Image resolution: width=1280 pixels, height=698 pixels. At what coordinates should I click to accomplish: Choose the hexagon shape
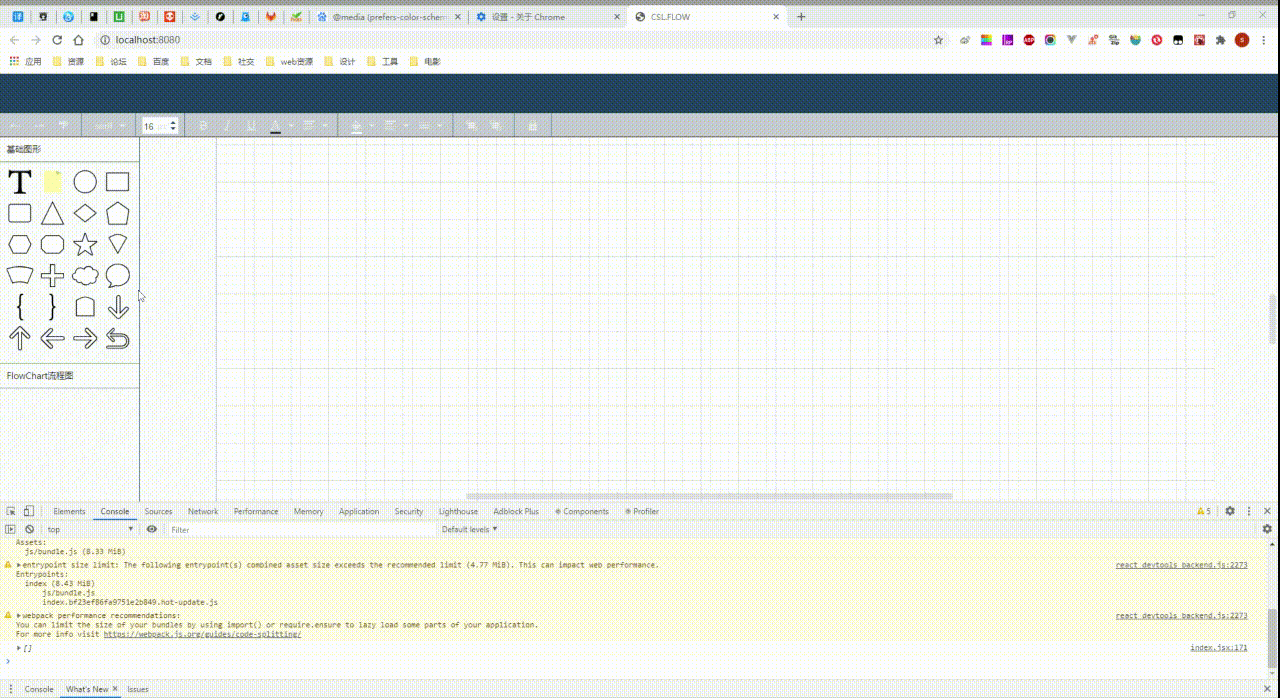20,244
